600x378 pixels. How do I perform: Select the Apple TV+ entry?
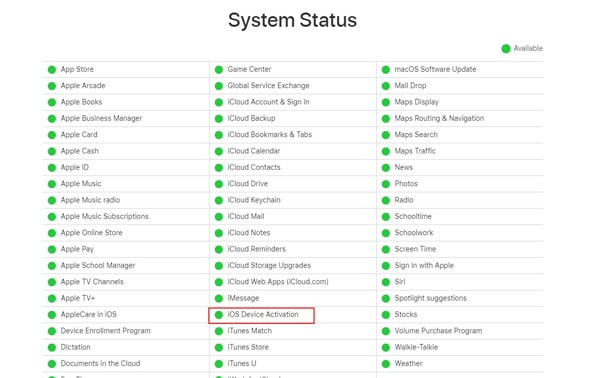pyautogui.click(x=78, y=298)
